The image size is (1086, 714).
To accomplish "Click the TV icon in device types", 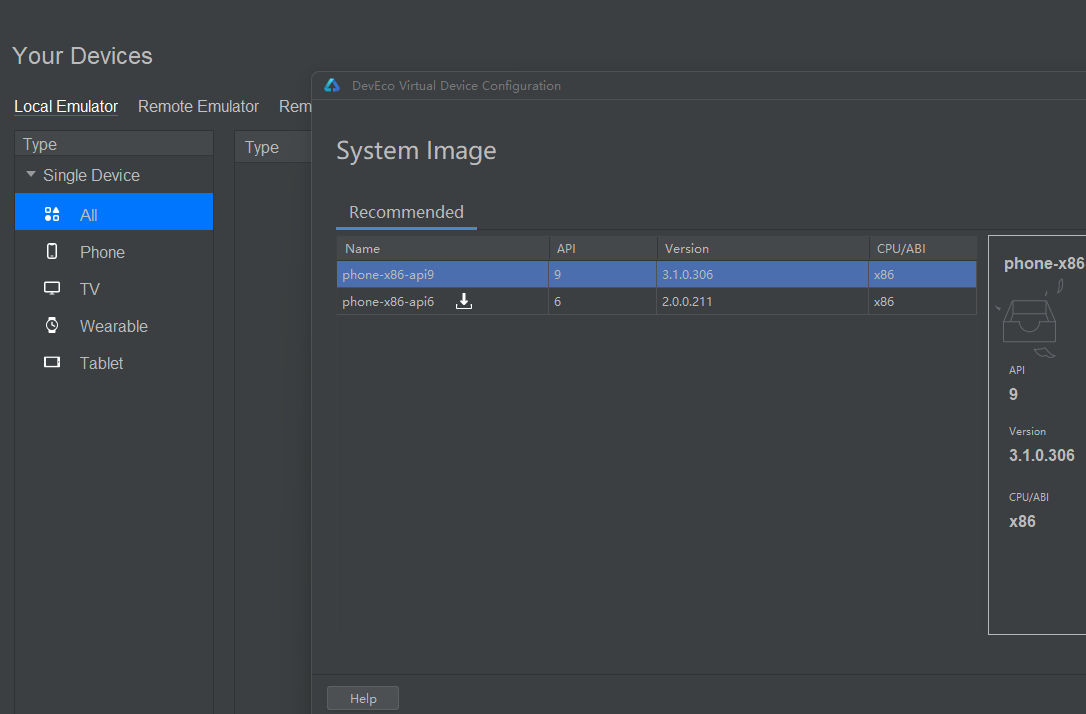I will 52,288.
